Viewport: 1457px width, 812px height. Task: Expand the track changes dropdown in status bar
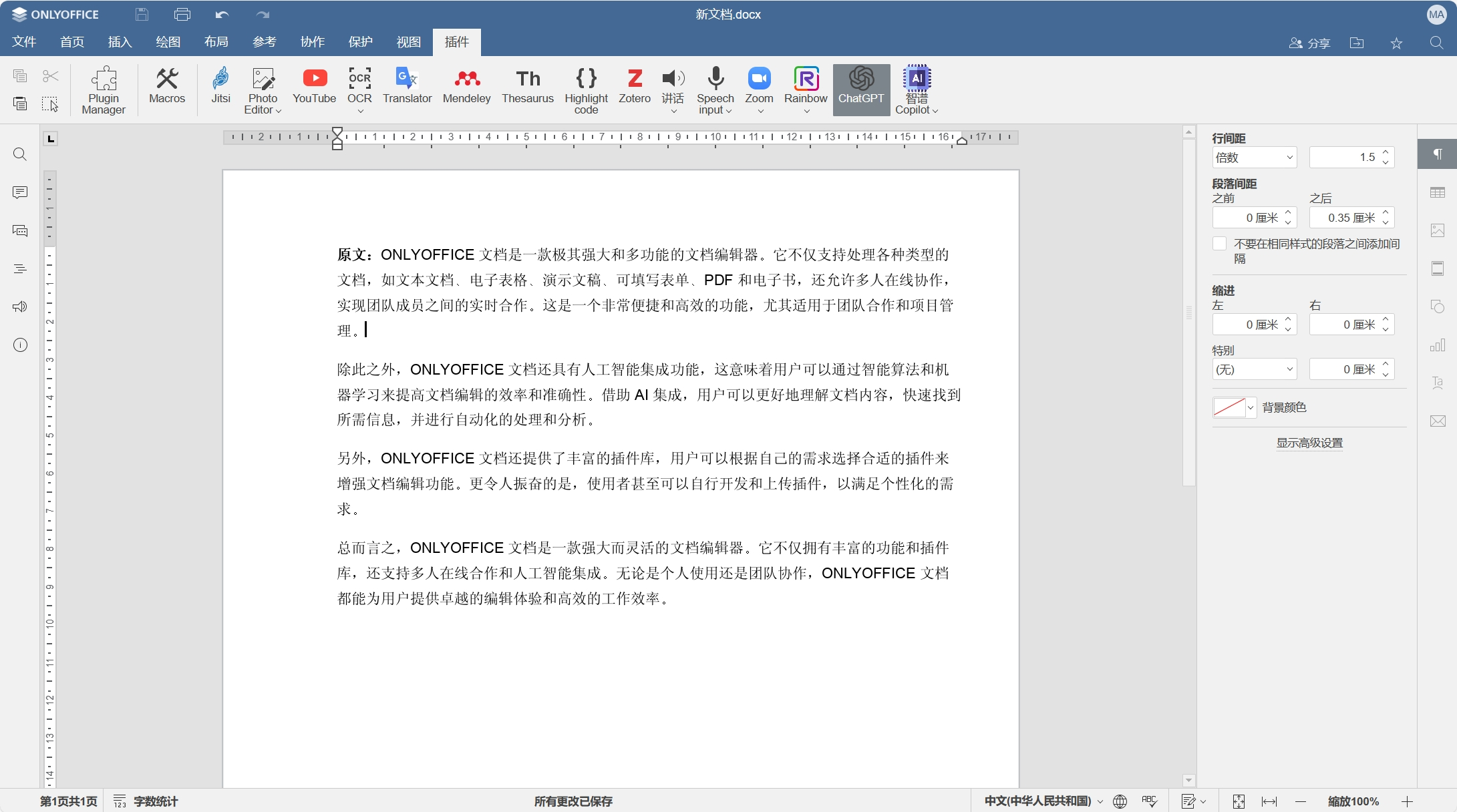point(1203,801)
